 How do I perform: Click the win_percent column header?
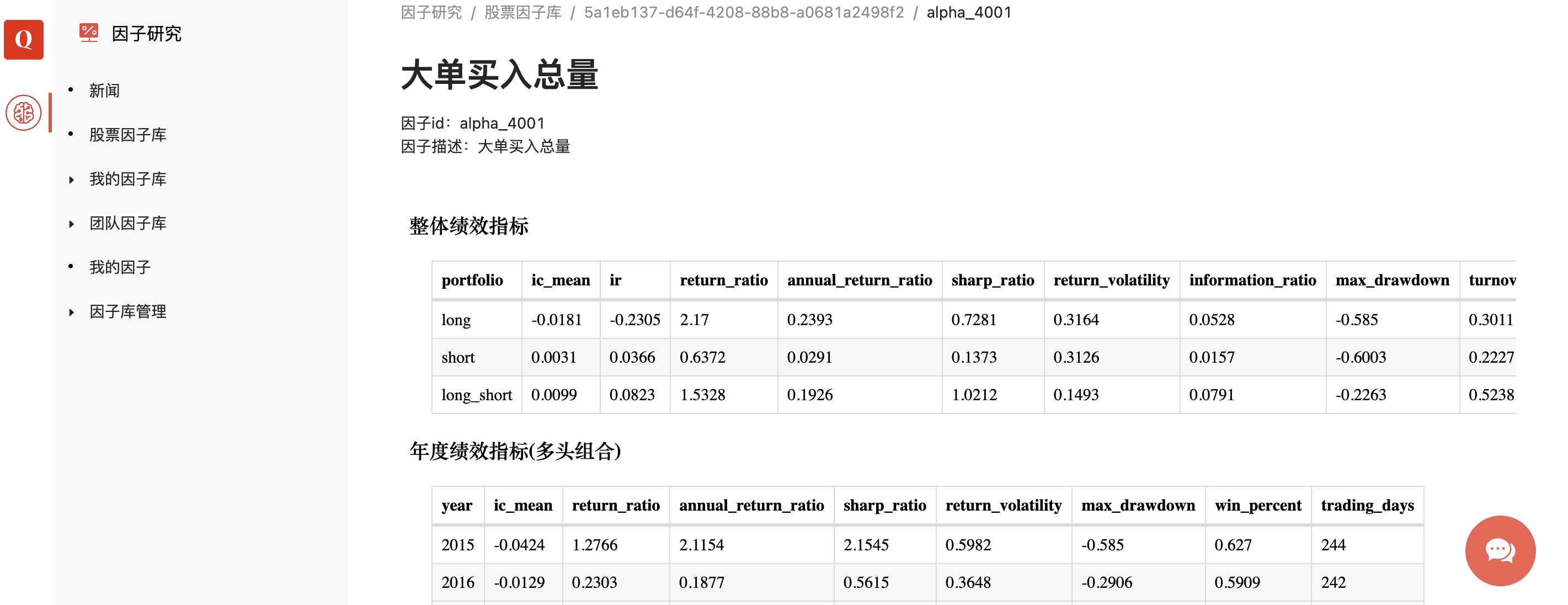(x=1258, y=506)
